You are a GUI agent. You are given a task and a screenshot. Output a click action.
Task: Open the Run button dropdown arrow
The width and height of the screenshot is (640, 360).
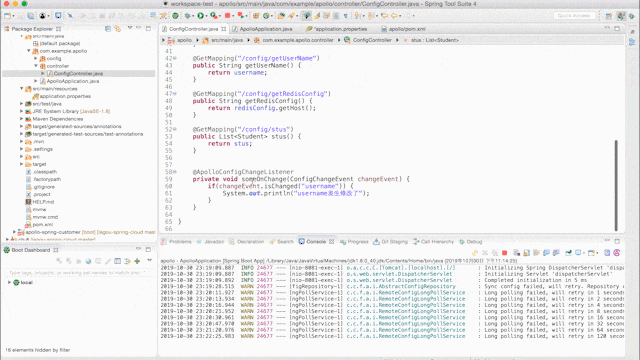pyautogui.click(x=206, y=16)
